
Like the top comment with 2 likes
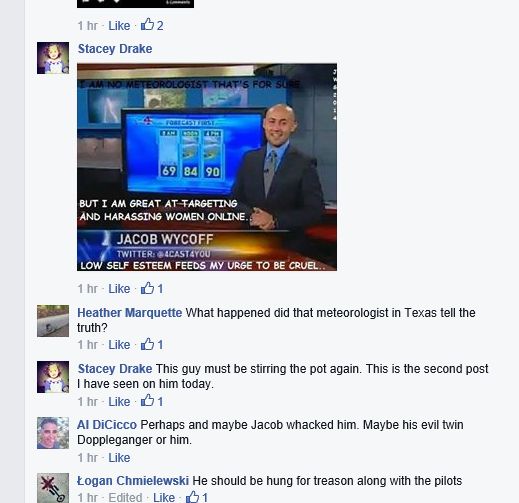(x=119, y=26)
